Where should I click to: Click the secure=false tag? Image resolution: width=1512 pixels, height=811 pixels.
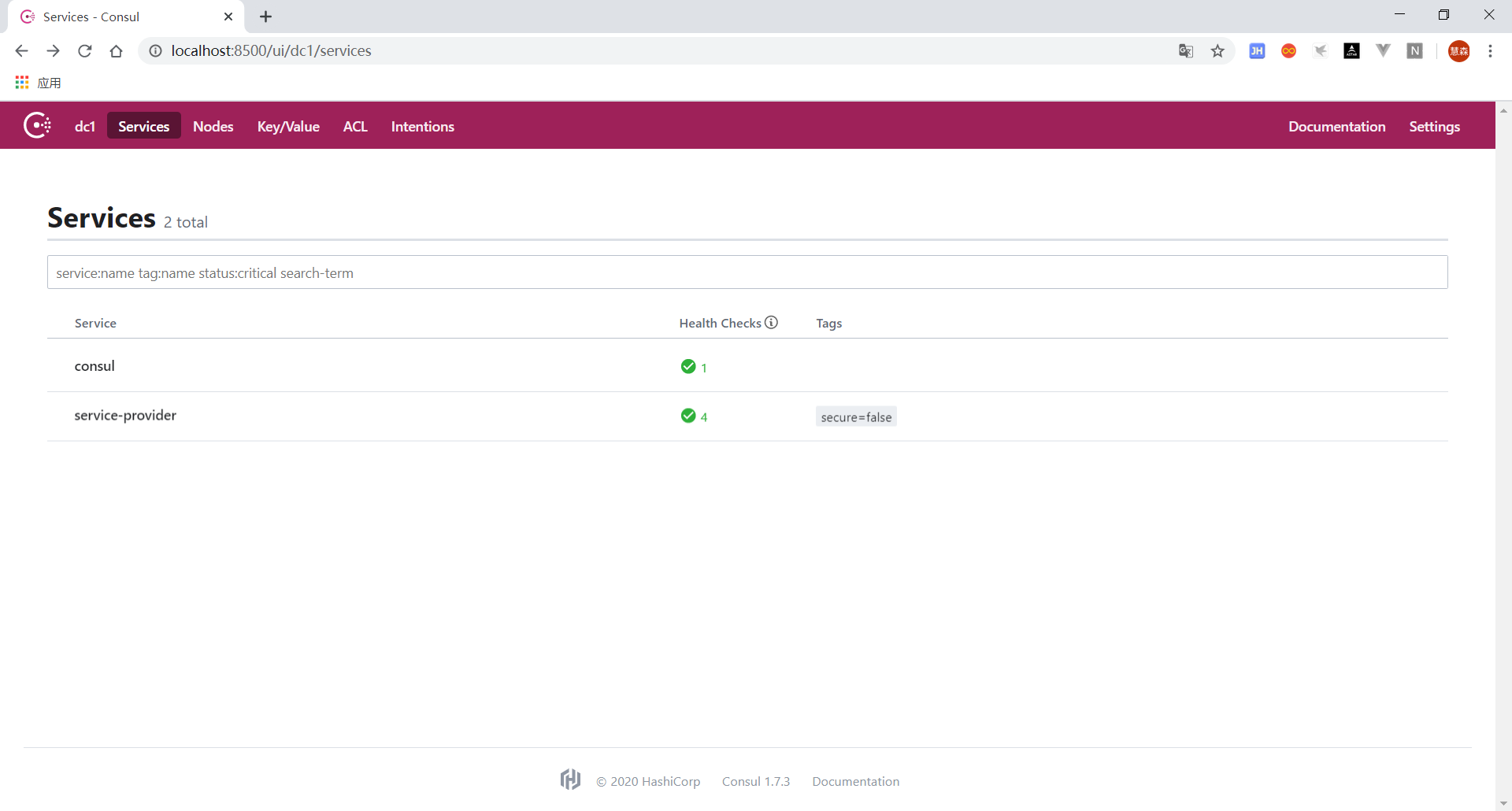click(x=856, y=417)
